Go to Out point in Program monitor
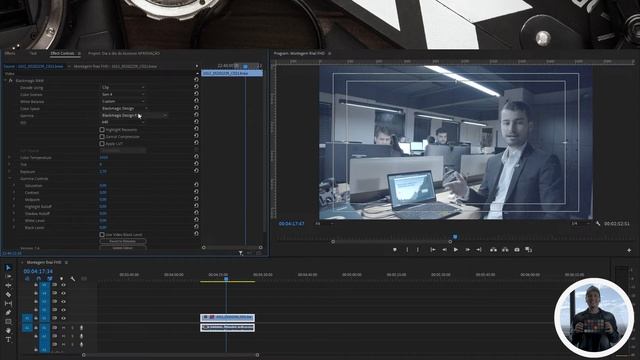Viewport: 640px width, 360px height. (x=479, y=250)
